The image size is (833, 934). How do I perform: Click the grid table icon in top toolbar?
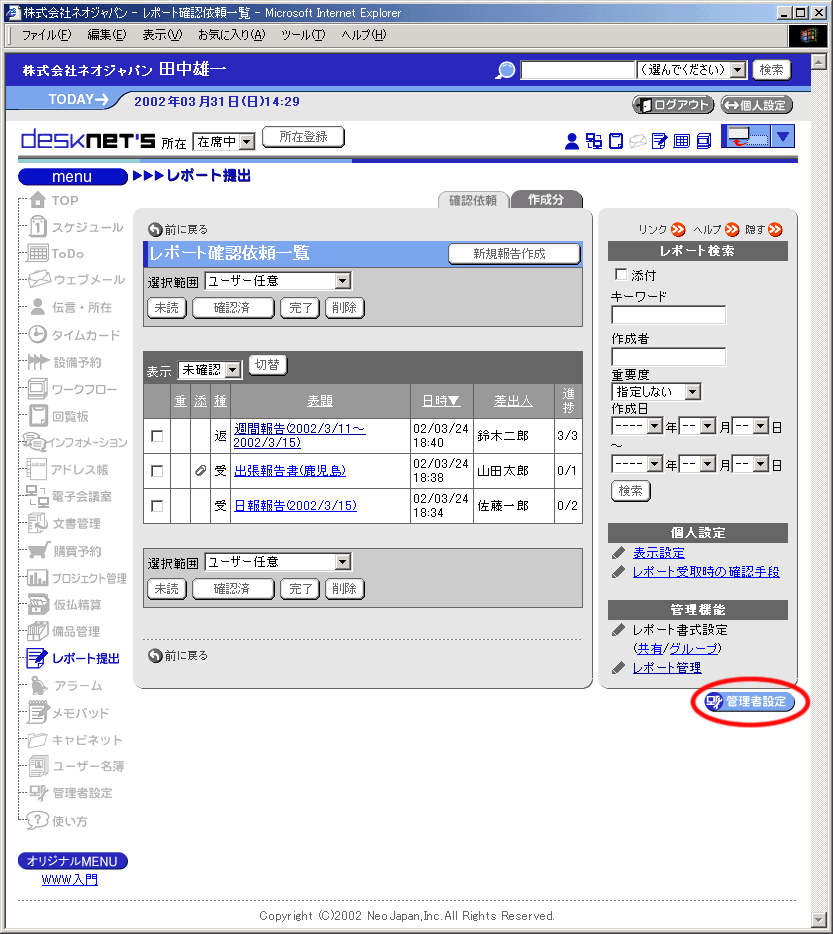(681, 141)
